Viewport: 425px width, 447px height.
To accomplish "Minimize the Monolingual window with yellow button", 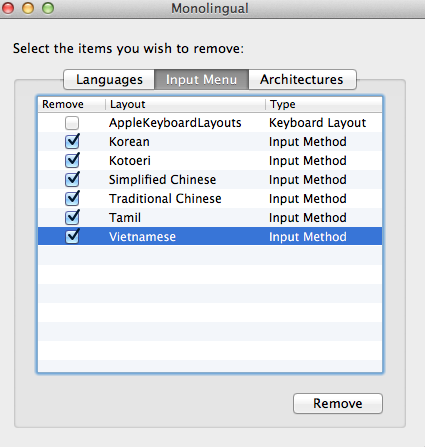I will pos(28,8).
